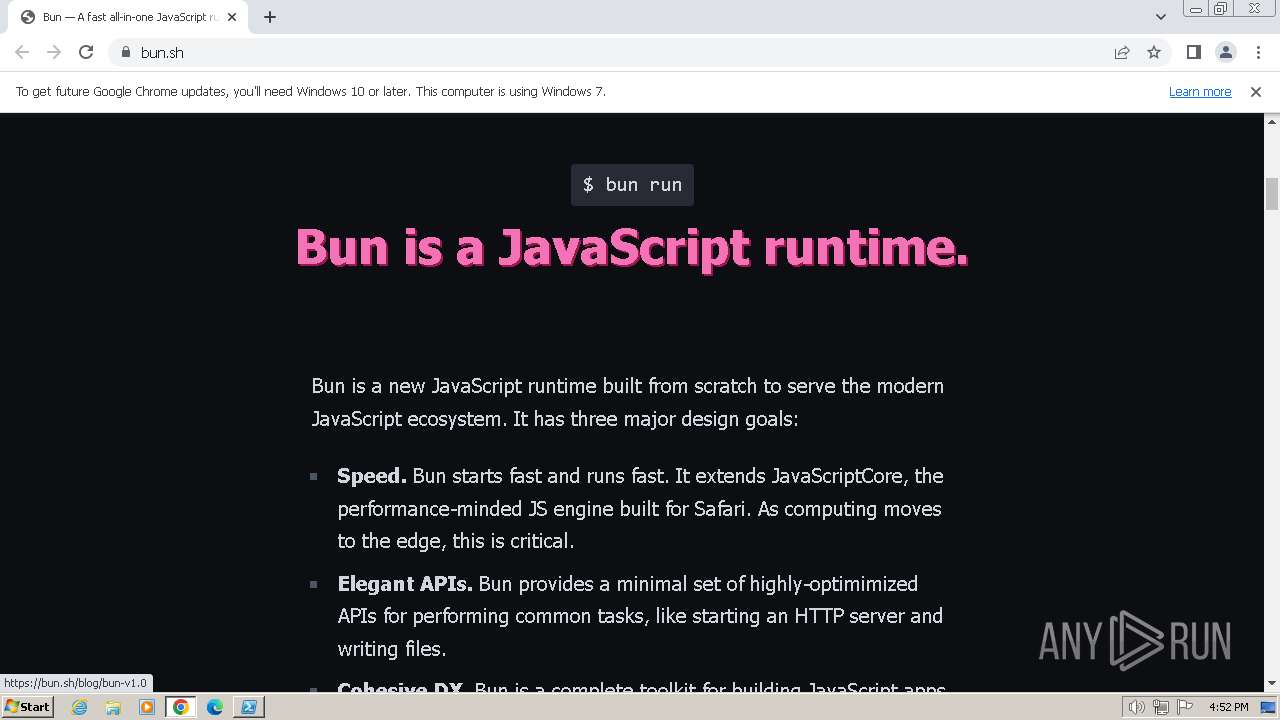1280x720 pixels.
Task: Bookmark this tab with the star icon
Action: (x=1154, y=52)
